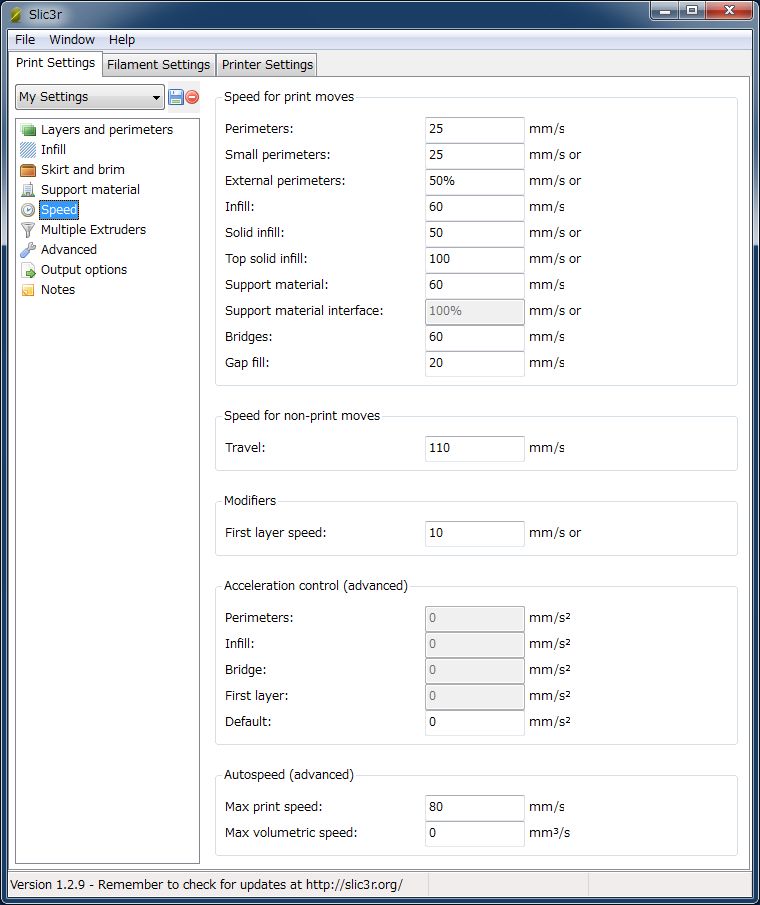Click the Perimeters speed field under print moves
This screenshot has width=760, height=905.
(x=474, y=129)
